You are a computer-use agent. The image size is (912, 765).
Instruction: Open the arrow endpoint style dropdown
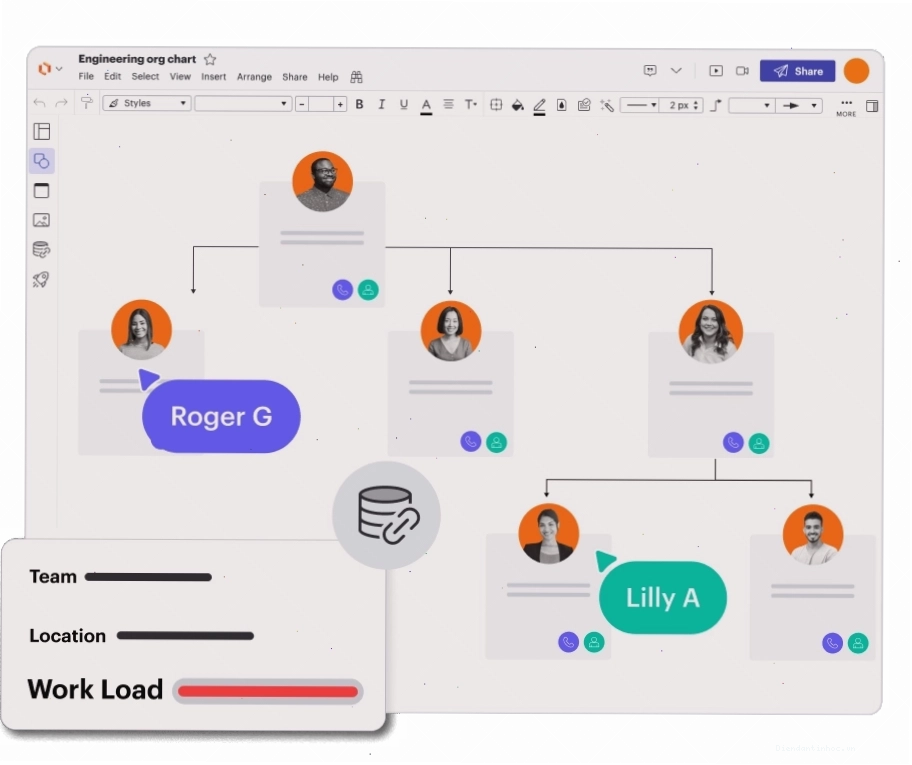coord(799,105)
